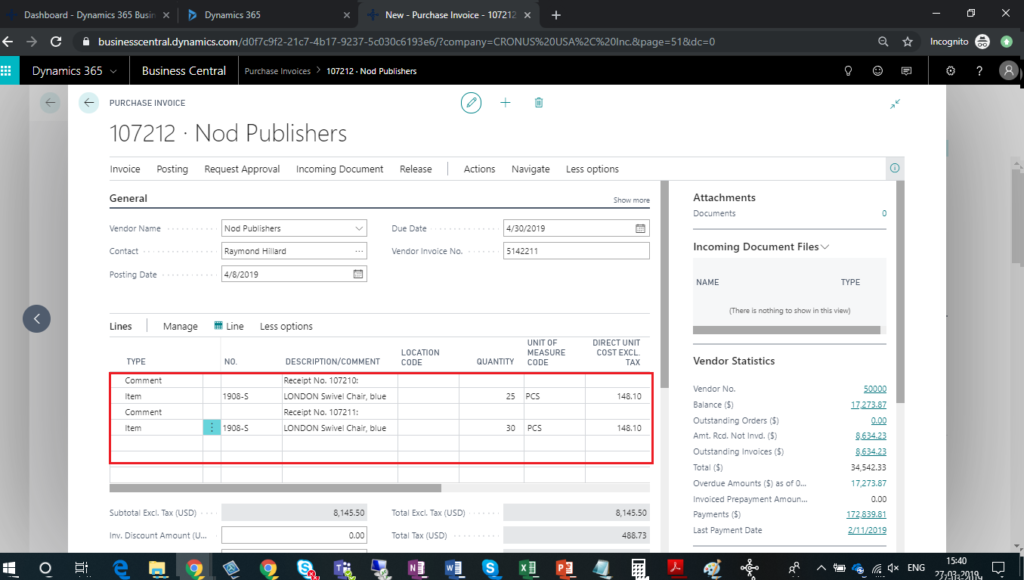Open the Line menu in Lines section
This screenshot has height=580, width=1024.
click(x=229, y=327)
